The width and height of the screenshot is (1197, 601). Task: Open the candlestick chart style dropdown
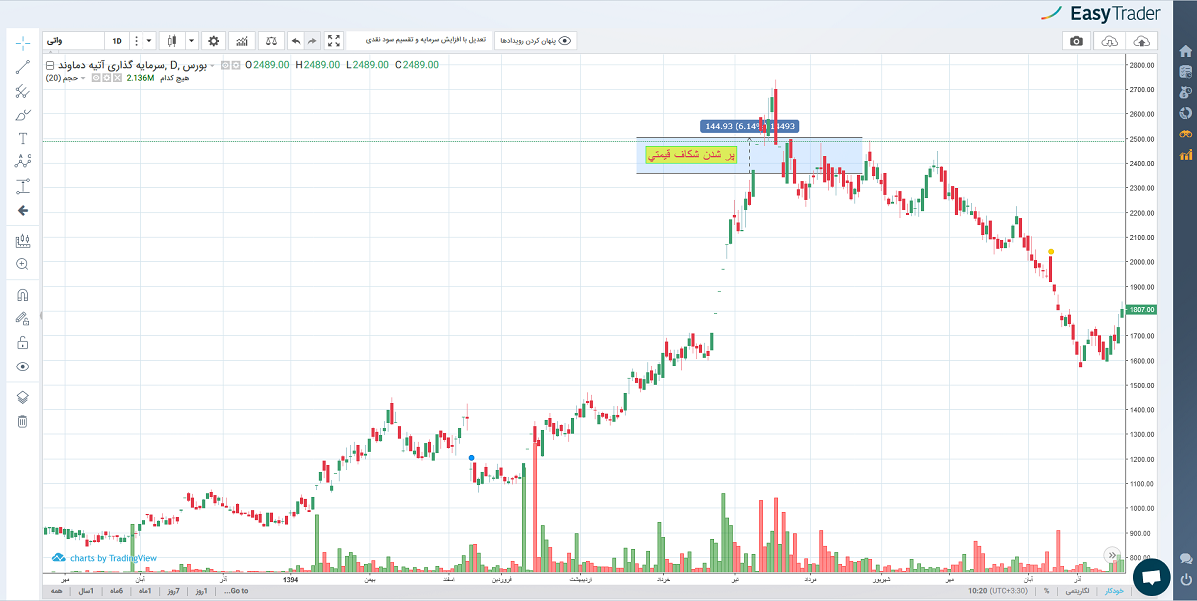[x=191, y=41]
